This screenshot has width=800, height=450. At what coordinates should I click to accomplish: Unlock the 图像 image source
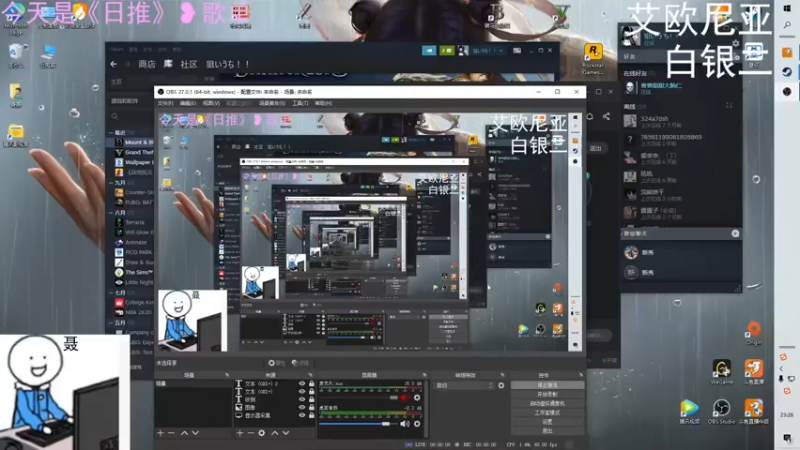pos(311,407)
